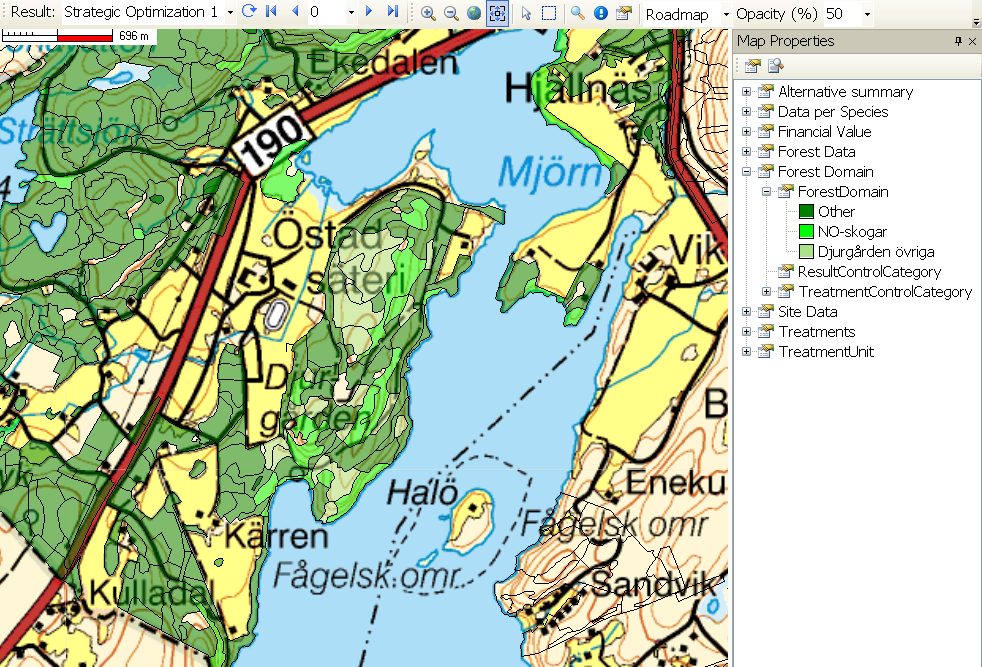Click toolbar overflow arrow at far right
Viewport: 982px width, 667px height.
point(976,22)
